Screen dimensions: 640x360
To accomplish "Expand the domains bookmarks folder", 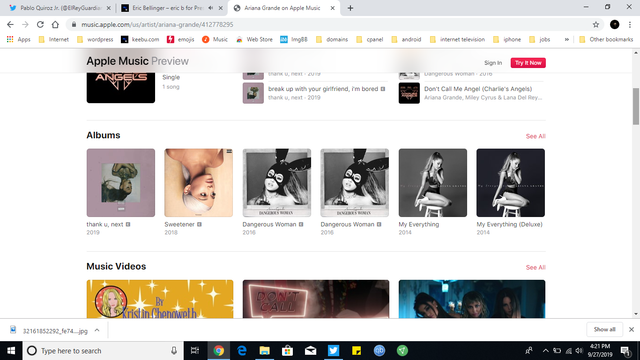I will tap(332, 39).
